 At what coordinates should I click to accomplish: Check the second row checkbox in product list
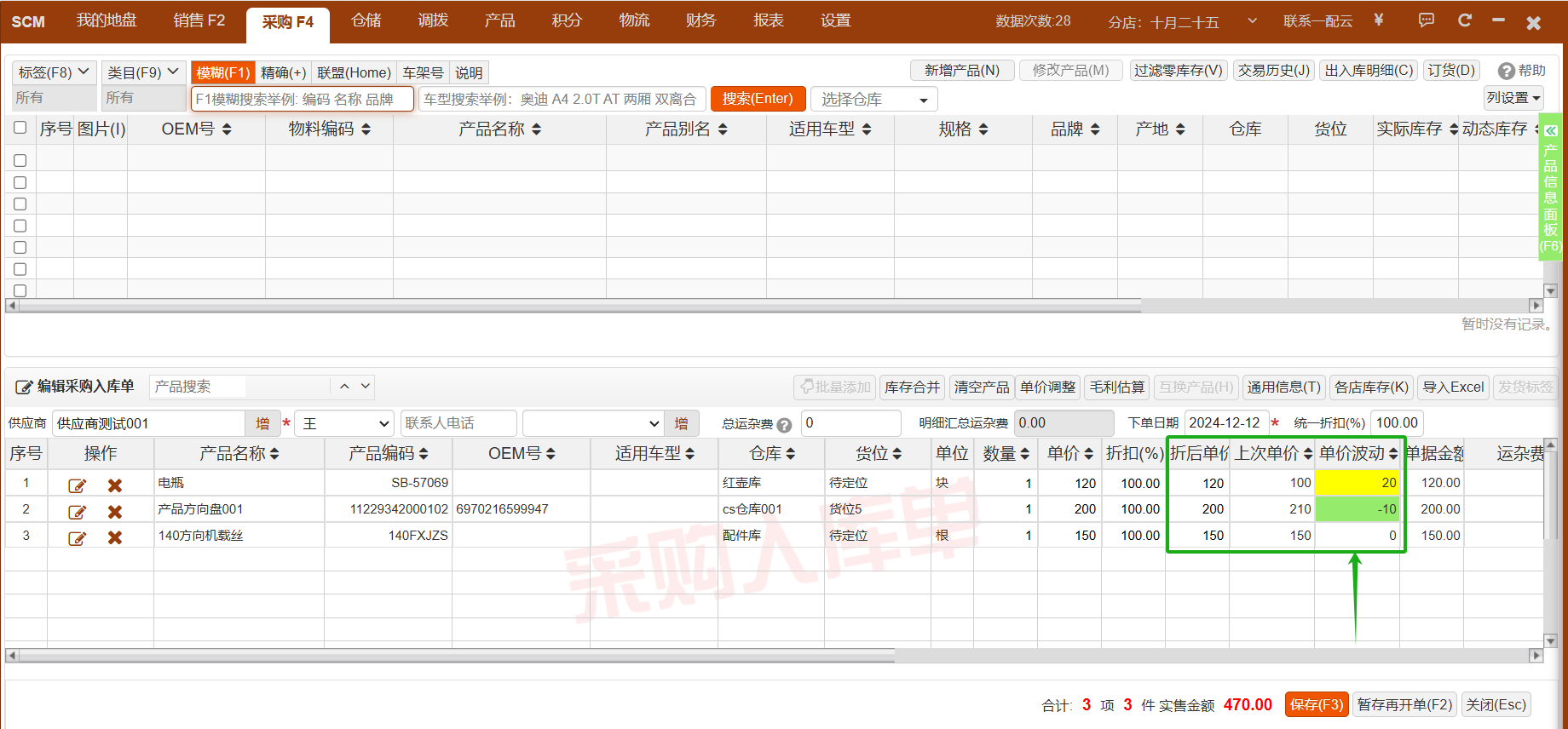click(20, 182)
